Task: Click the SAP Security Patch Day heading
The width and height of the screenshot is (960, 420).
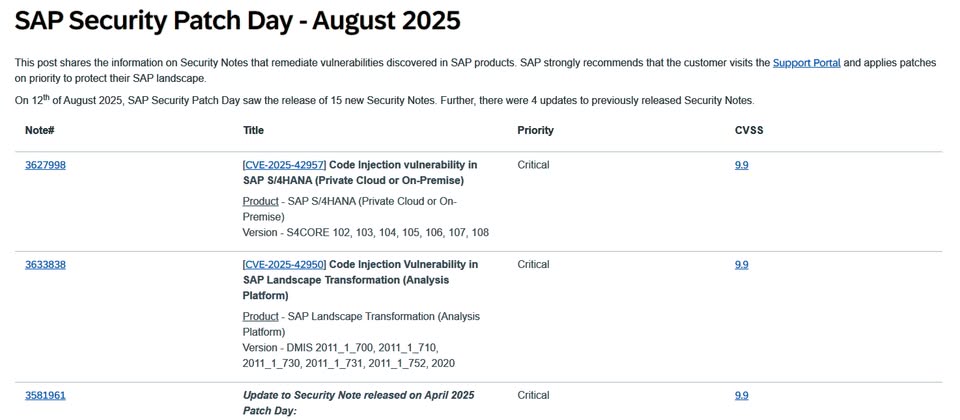Action: coord(238,20)
